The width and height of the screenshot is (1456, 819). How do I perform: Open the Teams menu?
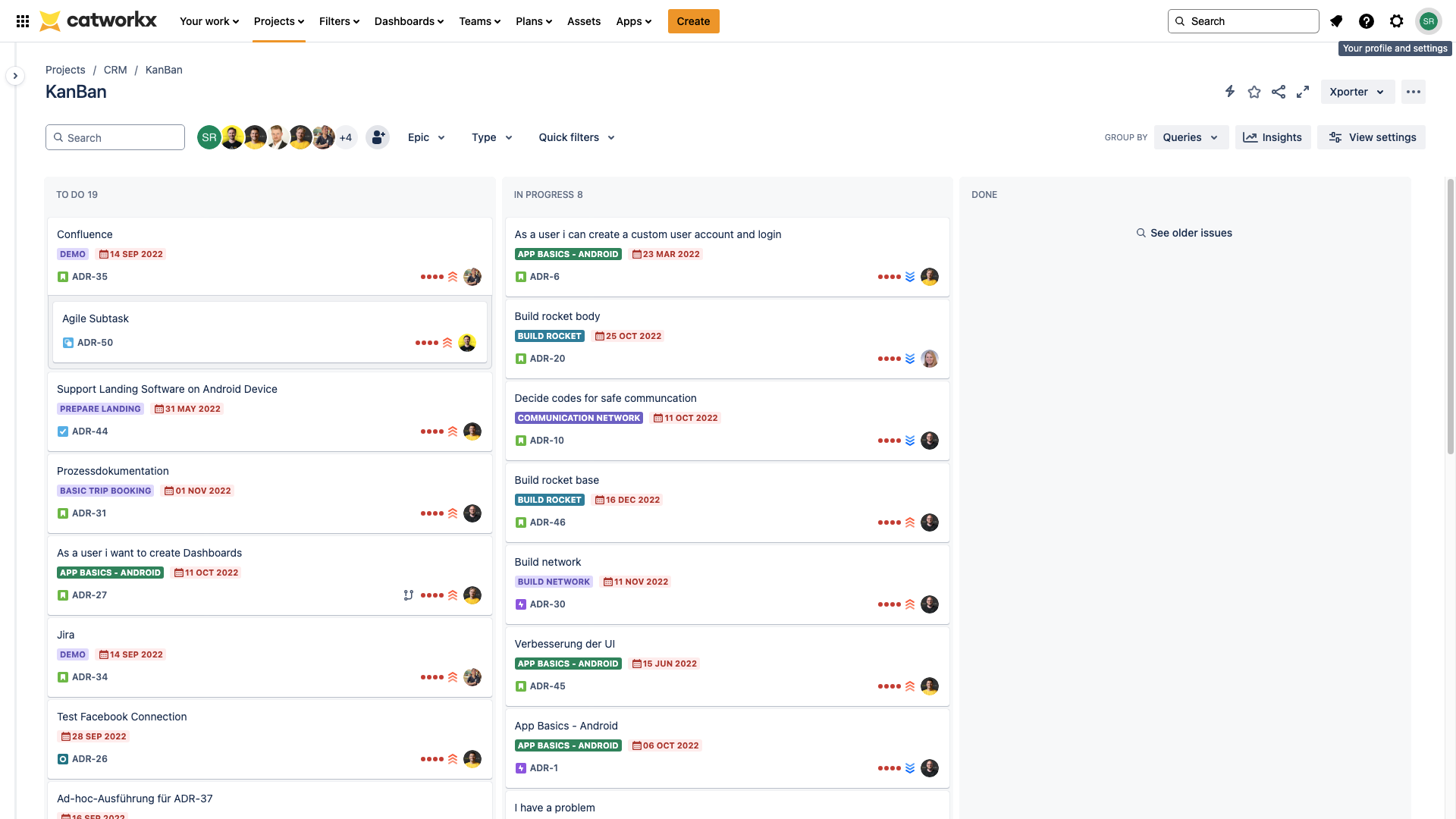click(479, 21)
